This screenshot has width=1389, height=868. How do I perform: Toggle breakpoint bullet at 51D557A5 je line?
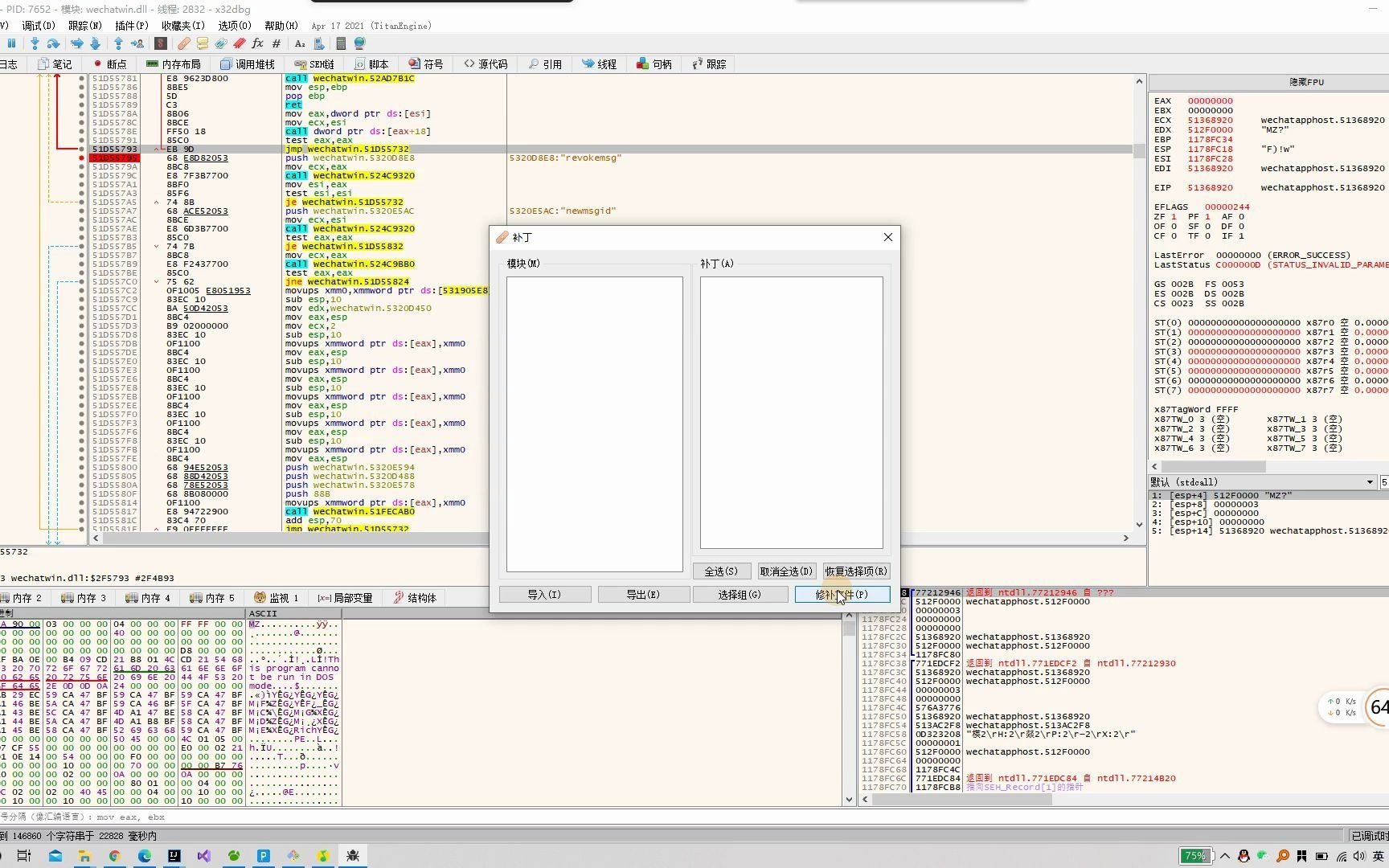pyautogui.click(x=81, y=203)
